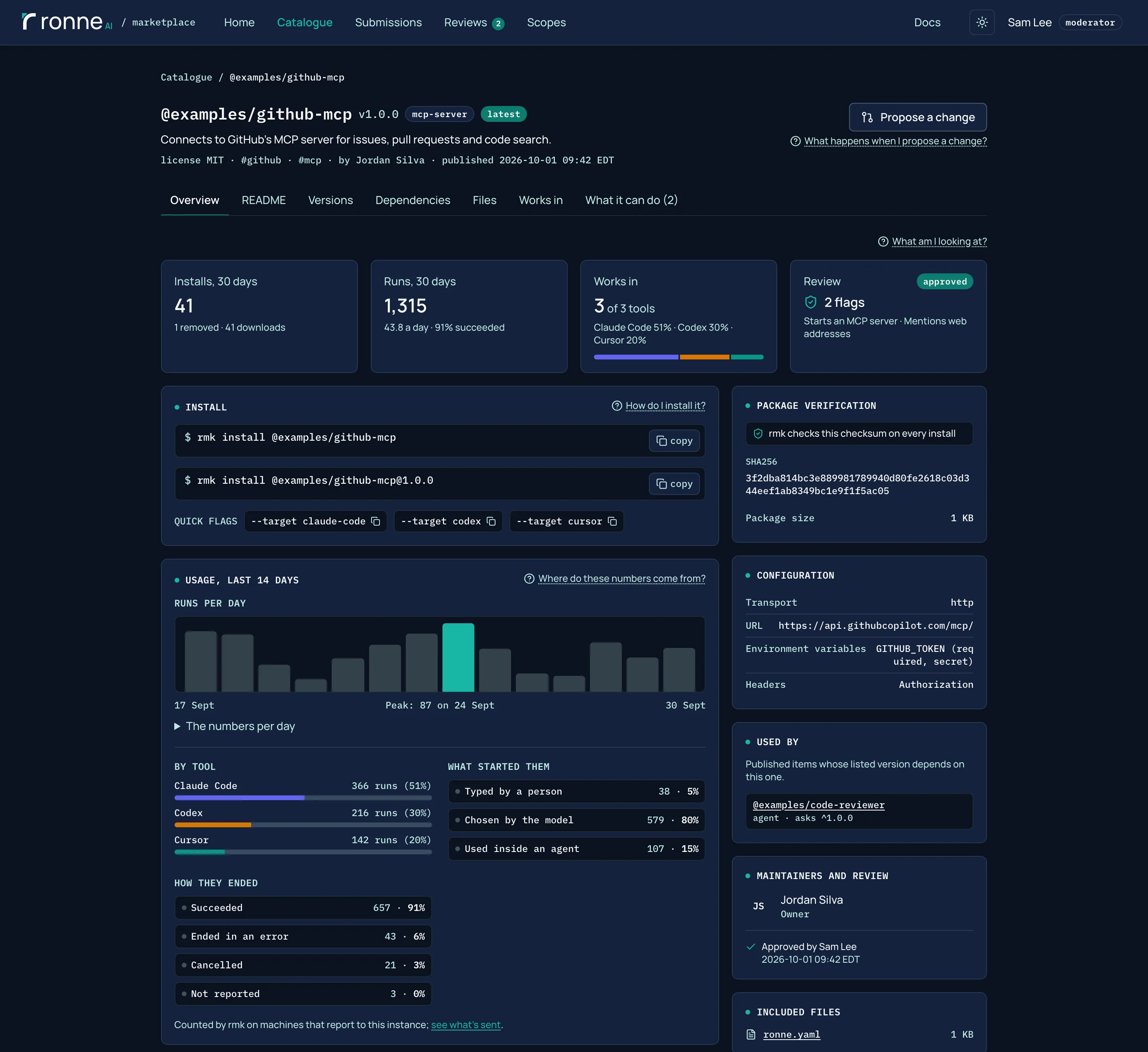Image resolution: width=1148 pixels, height=1052 pixels.
Task: Click the help icon beside 'What am I looking at?'
Action: pos(883,241)
